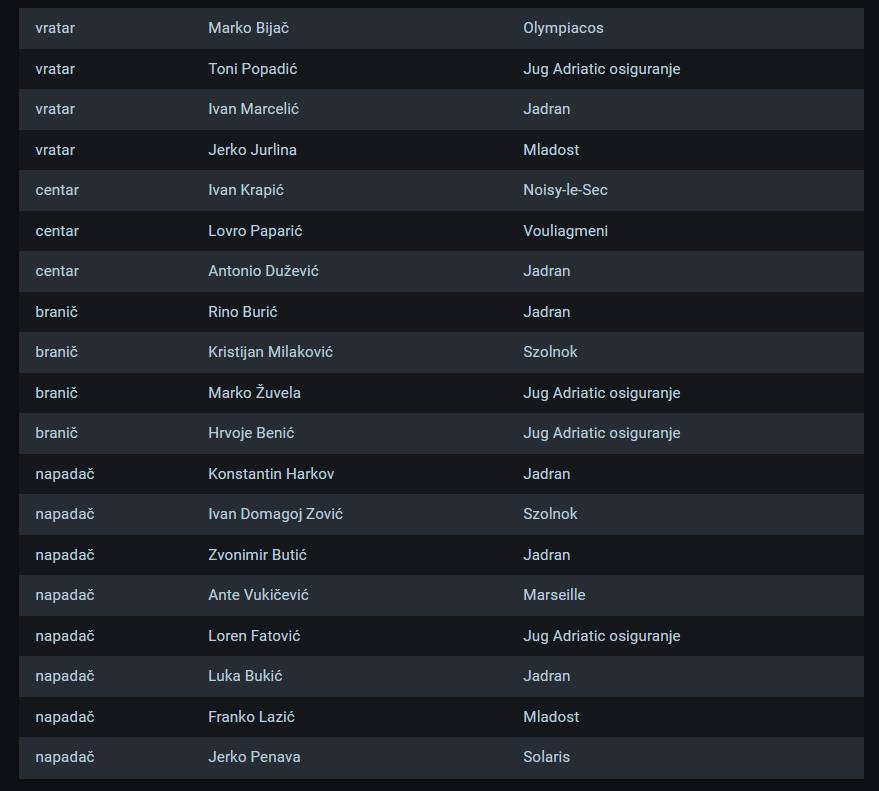Select player Luka Bukić

click(x=245, y=676)
